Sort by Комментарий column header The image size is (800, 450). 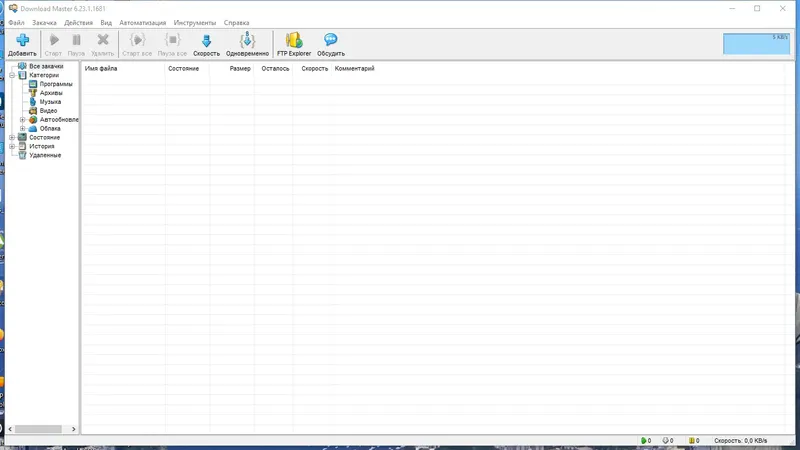coord(355,68)
